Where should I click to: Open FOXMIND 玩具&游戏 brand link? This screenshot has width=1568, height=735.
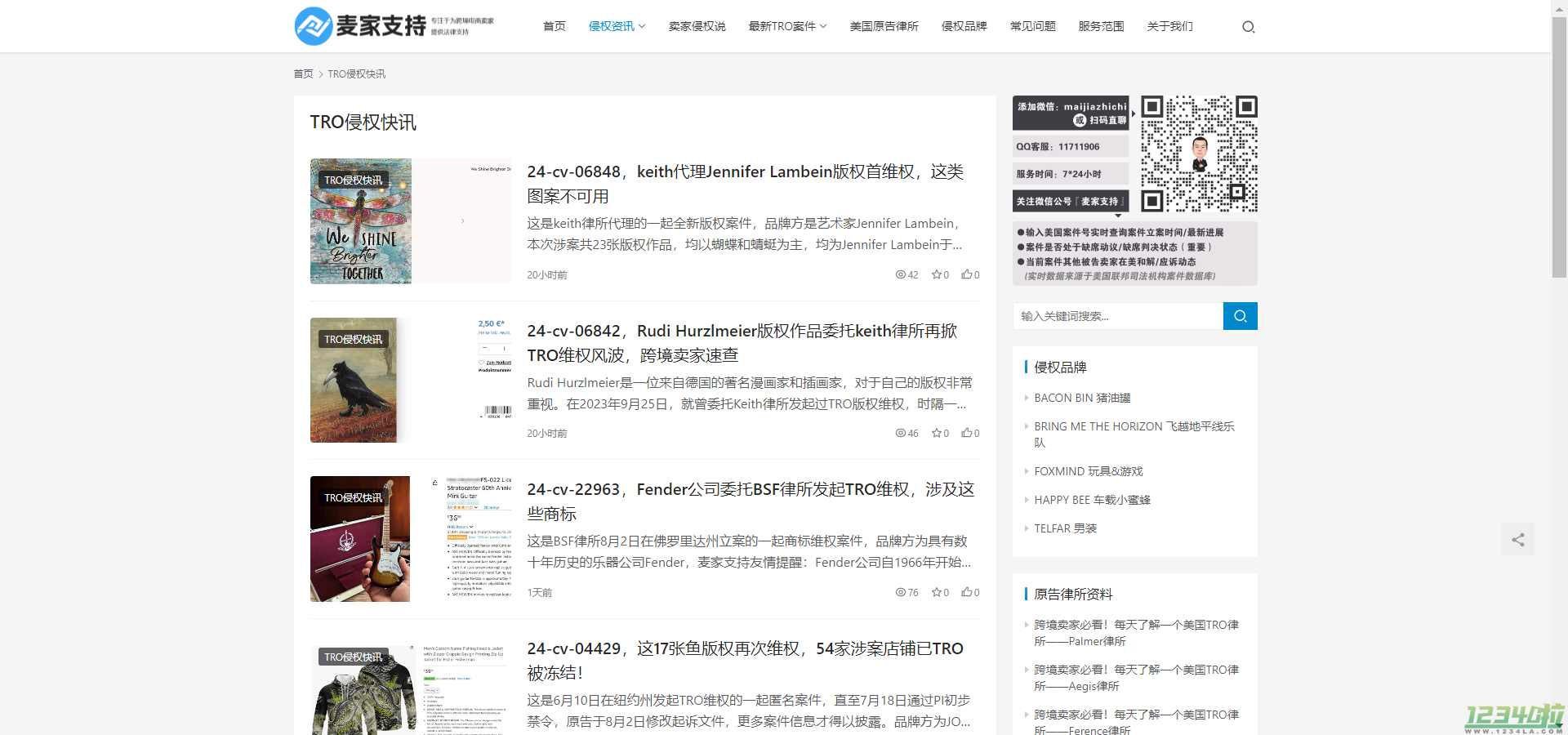1089,471
